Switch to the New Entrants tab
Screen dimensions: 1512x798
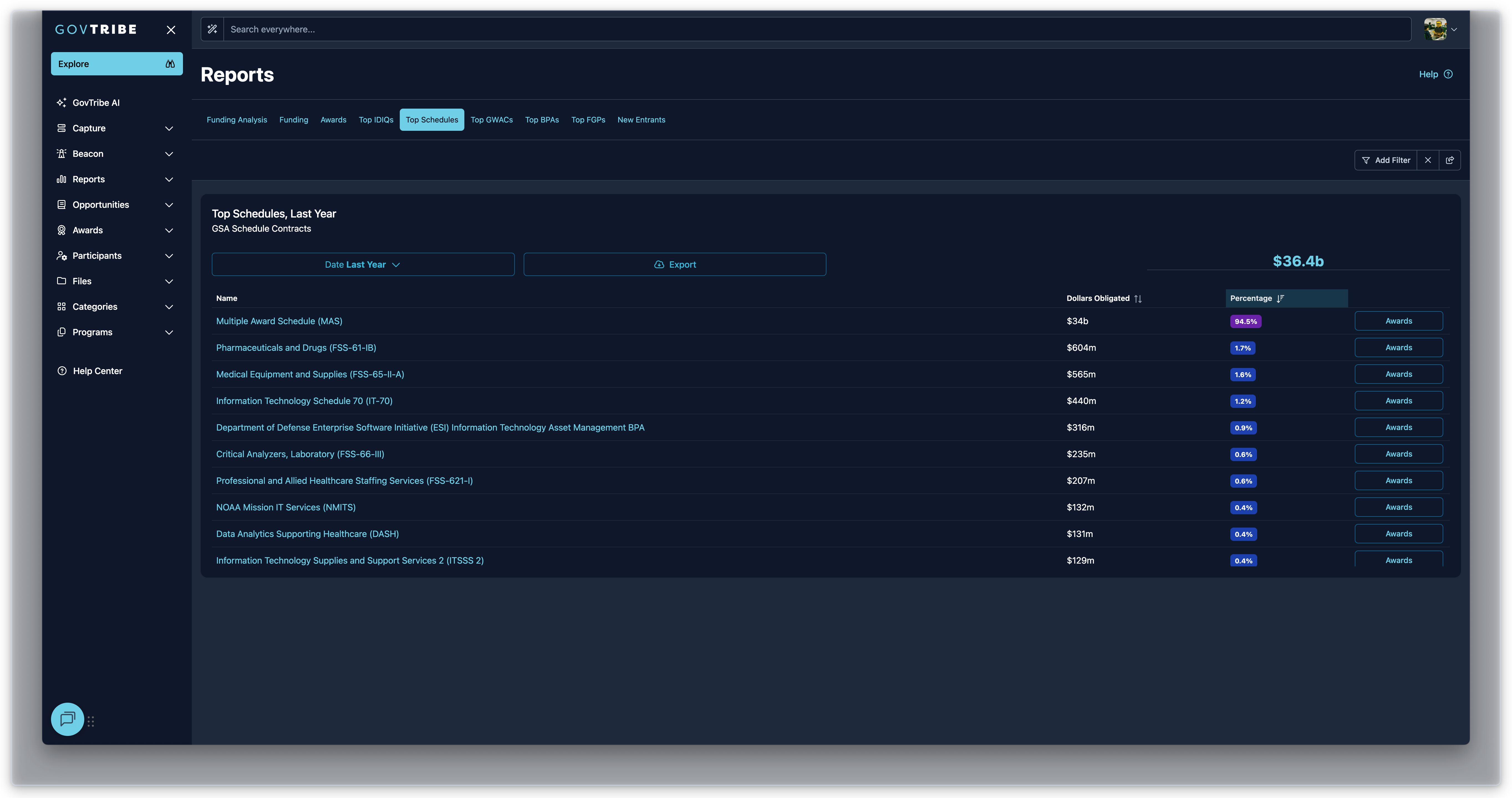[642, 120]
